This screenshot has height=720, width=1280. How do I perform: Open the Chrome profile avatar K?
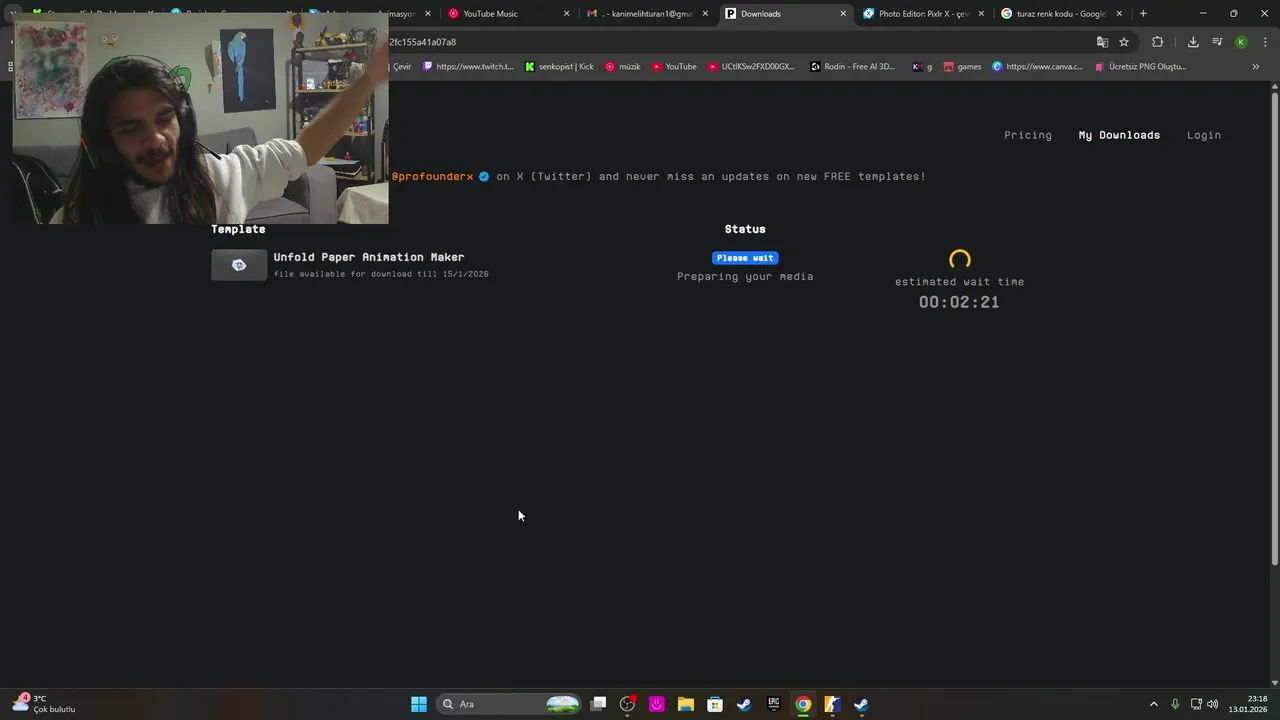click(x=1241, y=42)
